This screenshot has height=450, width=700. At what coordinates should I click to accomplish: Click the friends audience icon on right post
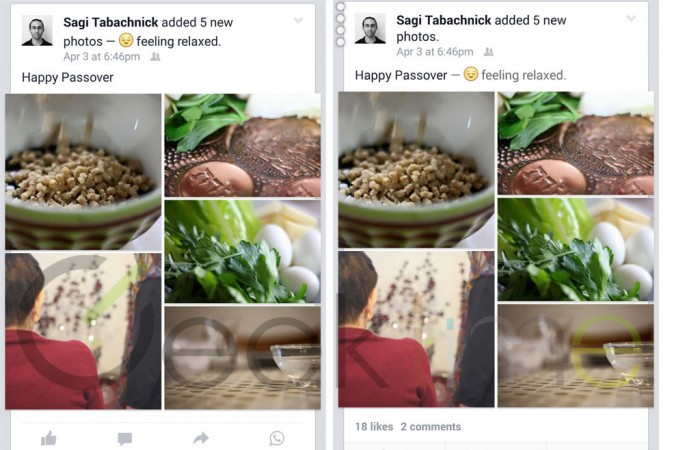[489, 52]
